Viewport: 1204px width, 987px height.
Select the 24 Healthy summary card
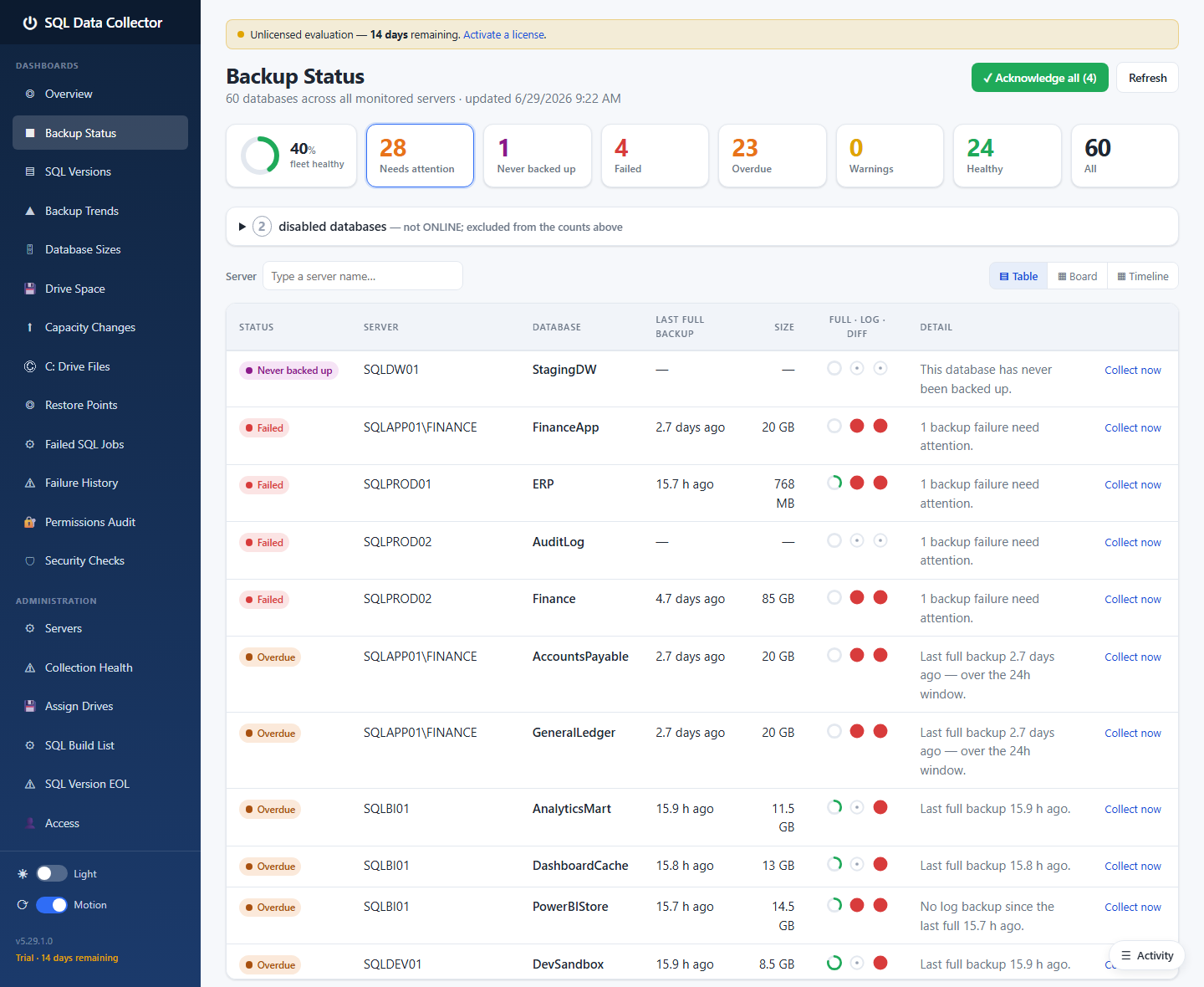[1008, 156]
